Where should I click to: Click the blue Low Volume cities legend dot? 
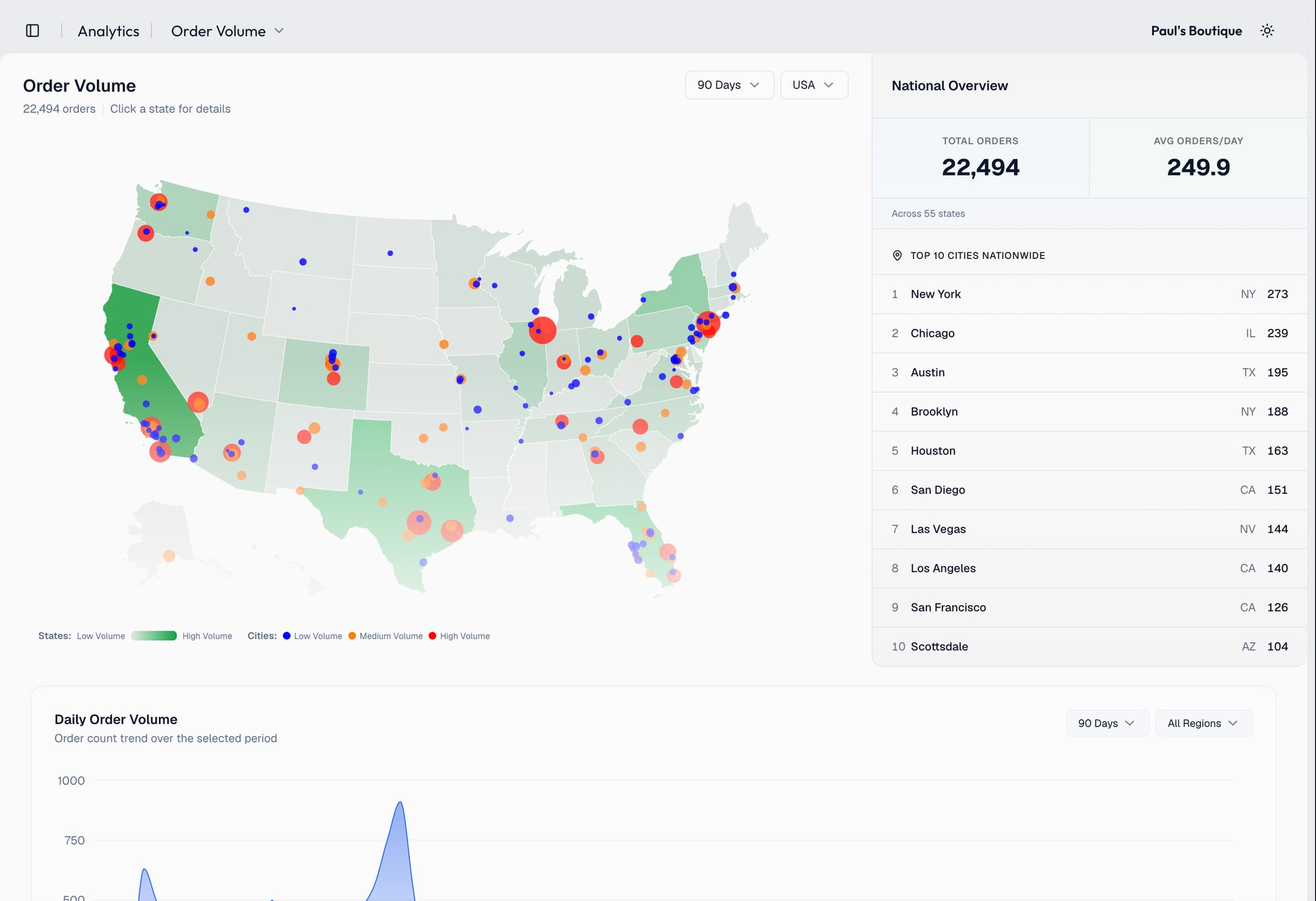[x=287, y=636]
